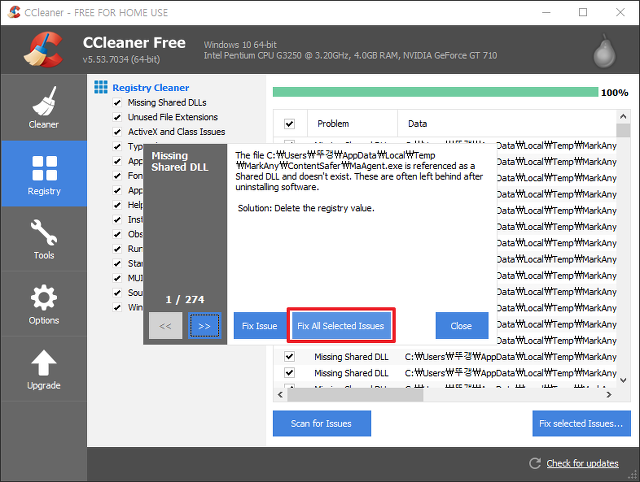Click the vertical scrollbar thumb in results
The image size is (640, 482).
[623, 130]
